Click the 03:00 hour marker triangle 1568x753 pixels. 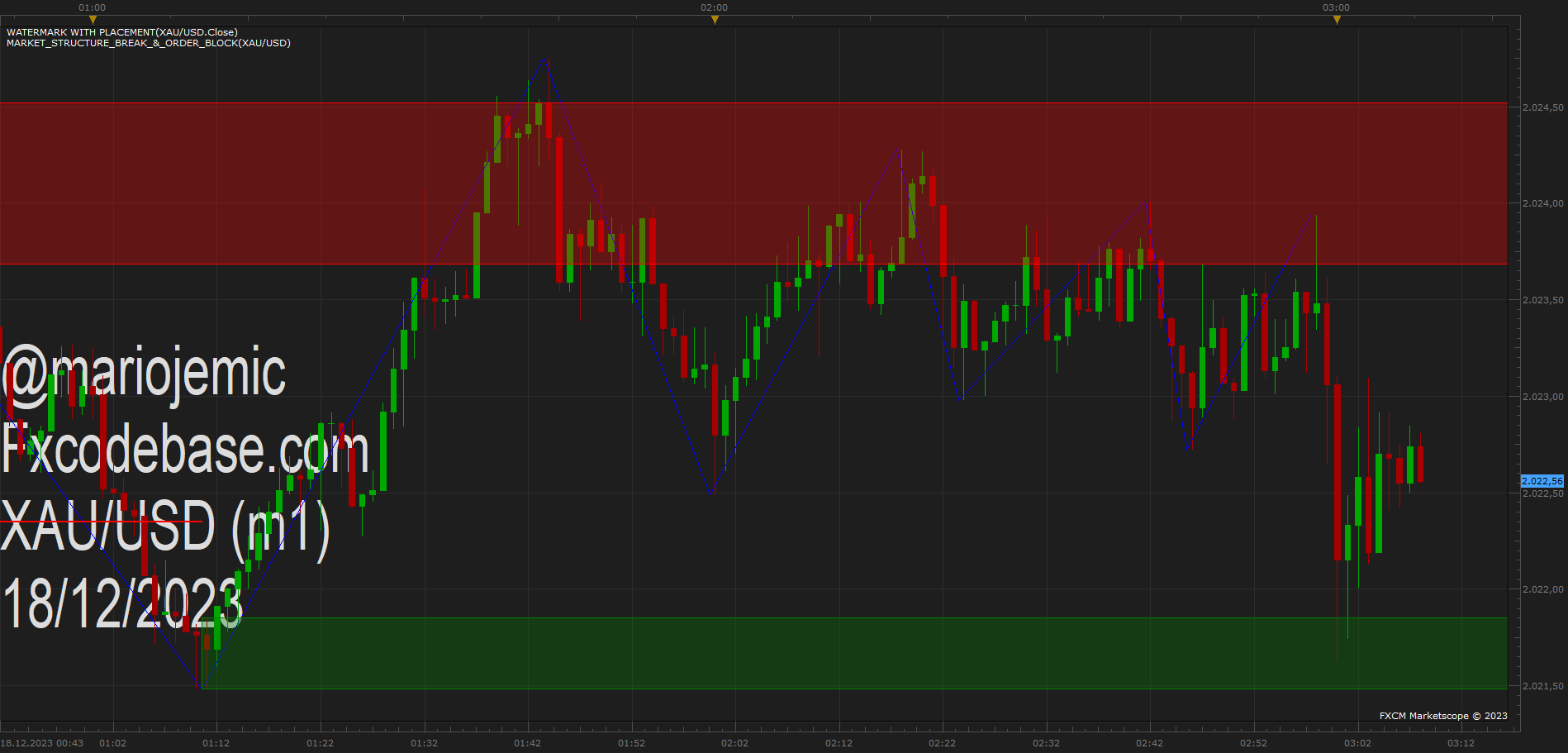(1337, 20)
